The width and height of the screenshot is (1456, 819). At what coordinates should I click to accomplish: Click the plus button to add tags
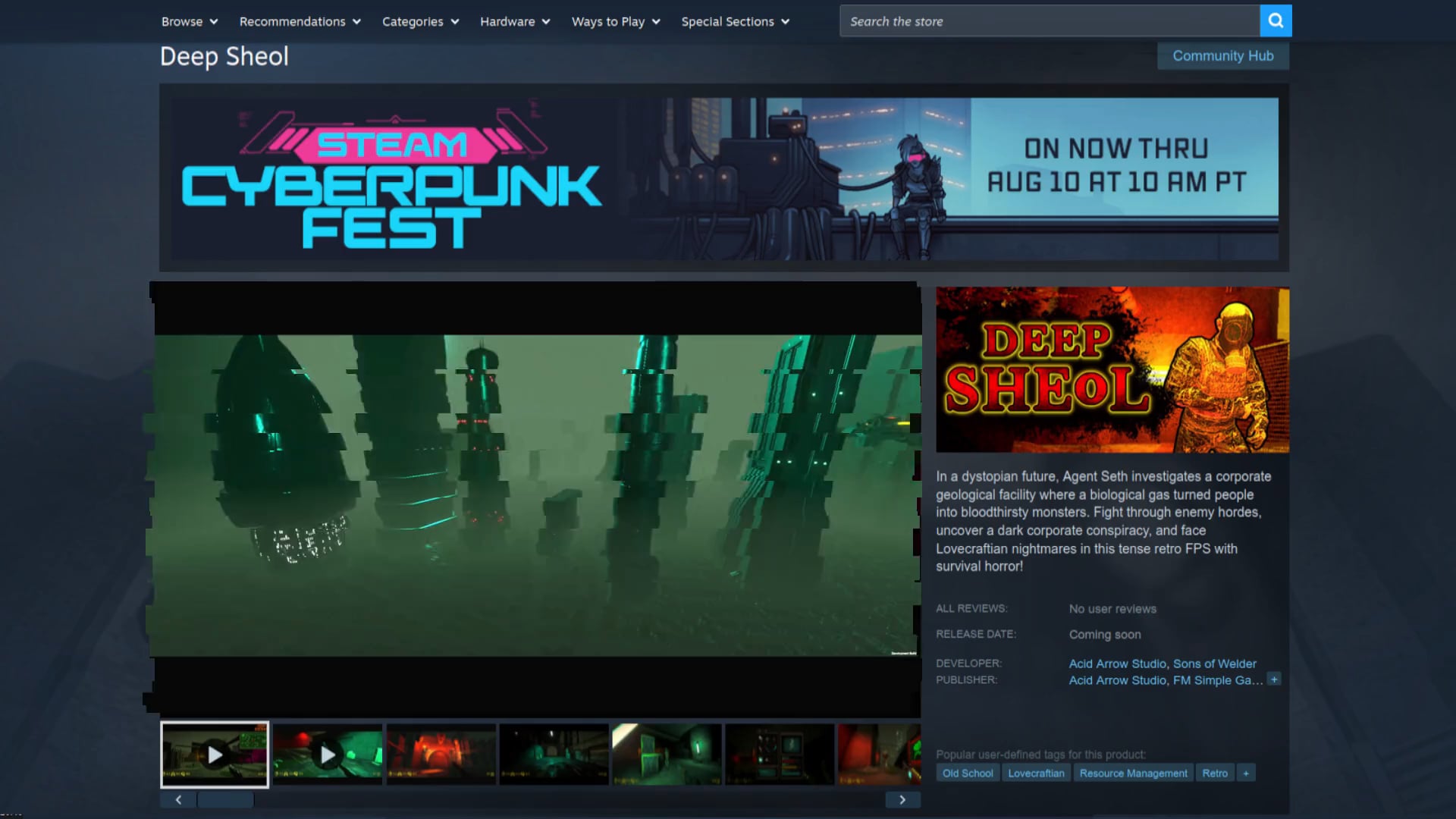point(1246,773)
